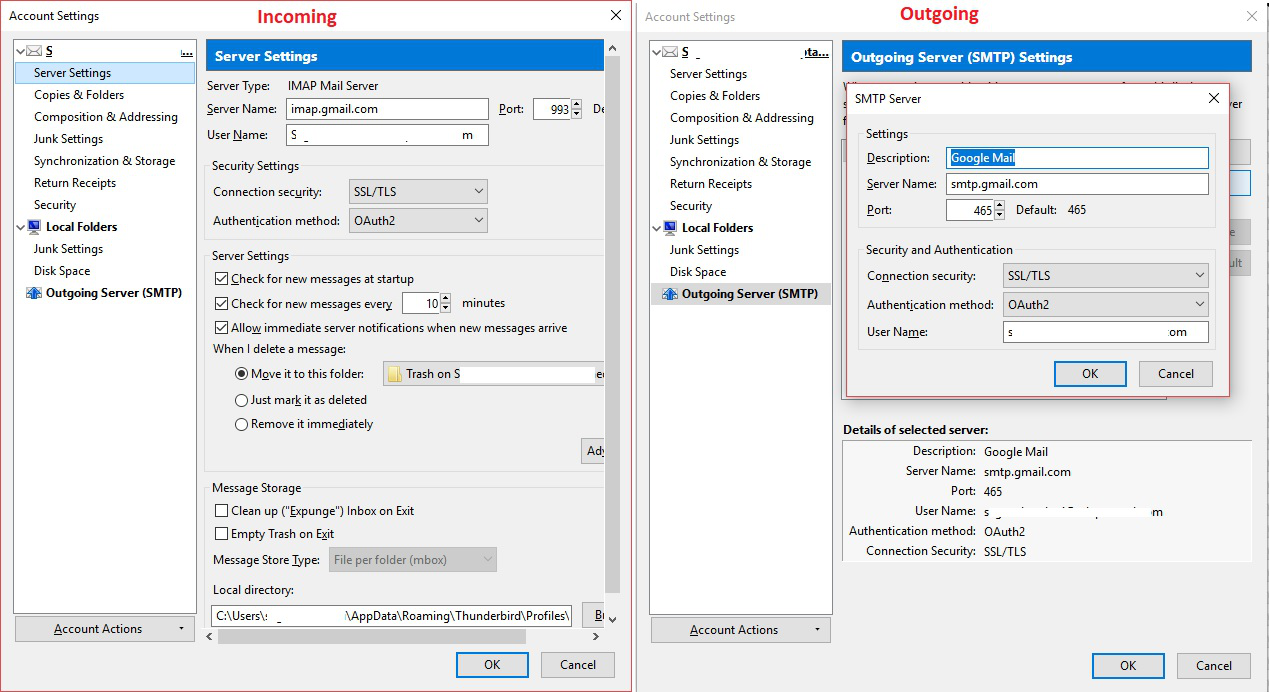
Task: Open the Trash folder picker dropdown
Action: click(x=494, y=374)
